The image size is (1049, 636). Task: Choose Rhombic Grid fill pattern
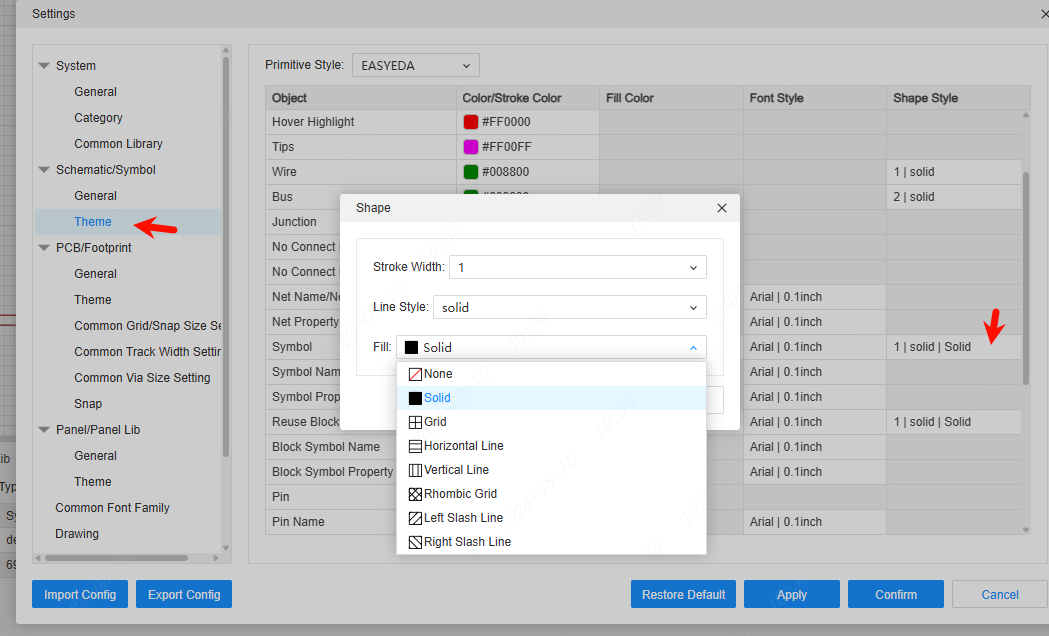coord(460,494)
